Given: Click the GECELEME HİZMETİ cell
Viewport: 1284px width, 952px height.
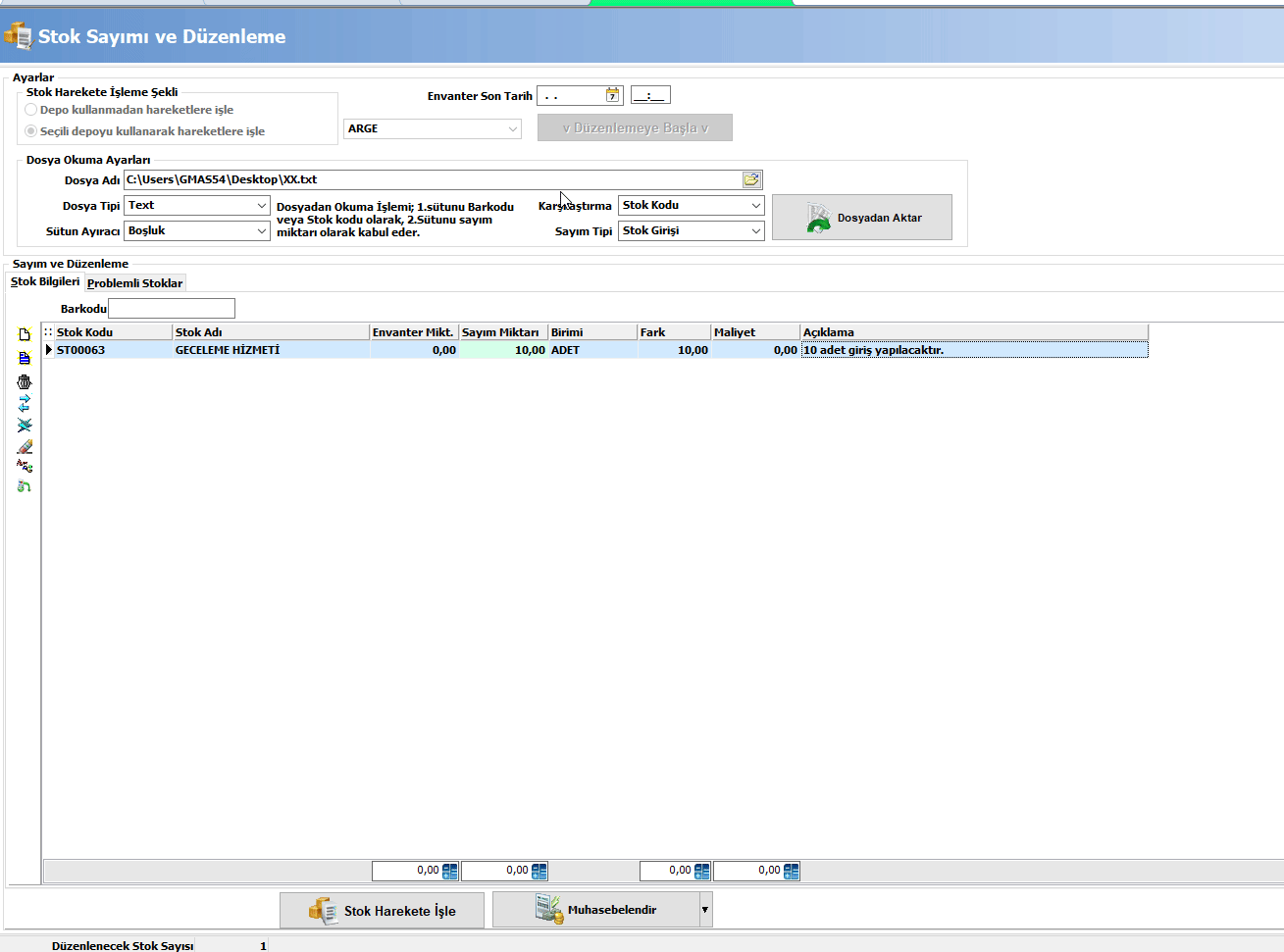Looking at the screenshot, I should tap(271, 350).
